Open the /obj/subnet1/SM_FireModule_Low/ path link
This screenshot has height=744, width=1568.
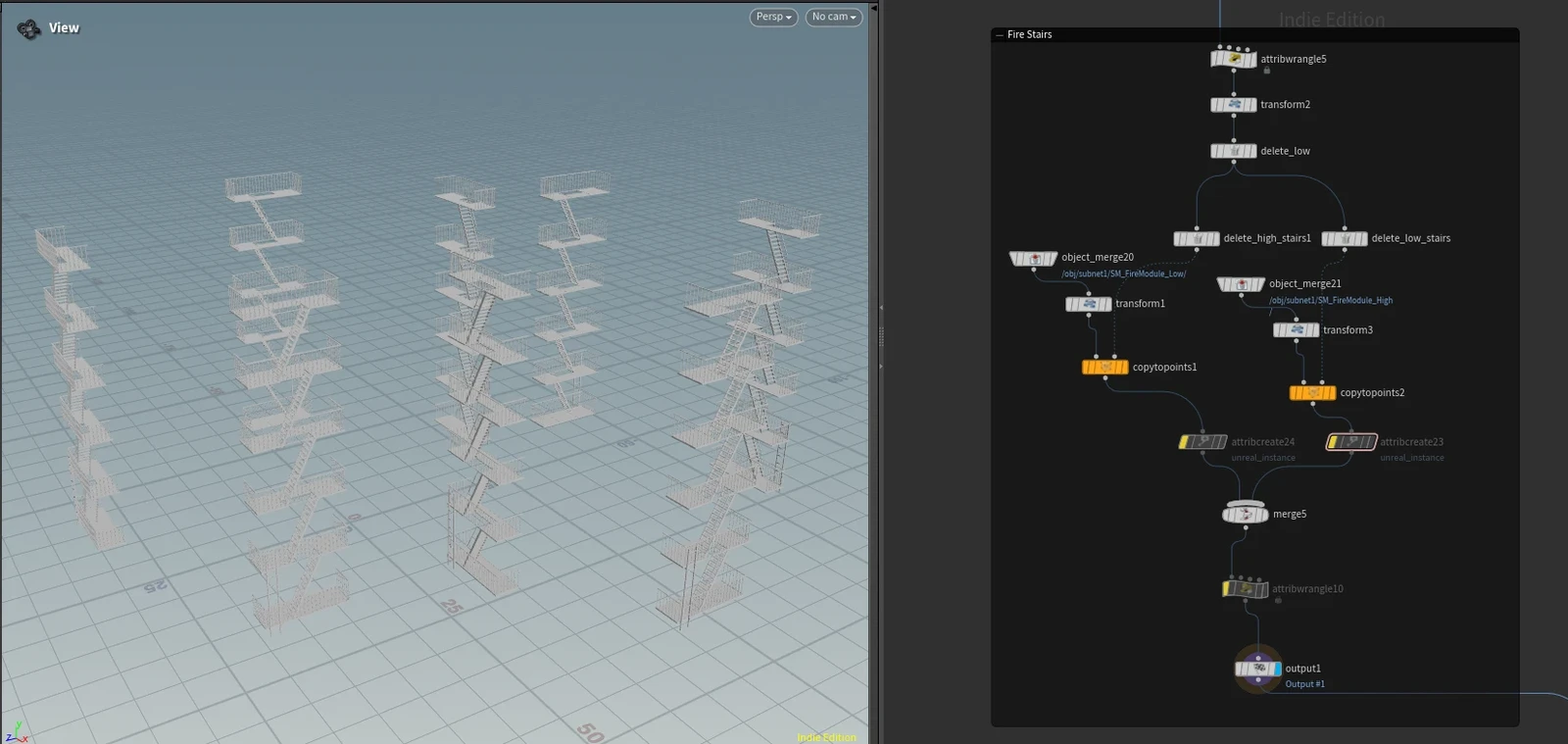pyautogui.click(x=1124, y=273)
